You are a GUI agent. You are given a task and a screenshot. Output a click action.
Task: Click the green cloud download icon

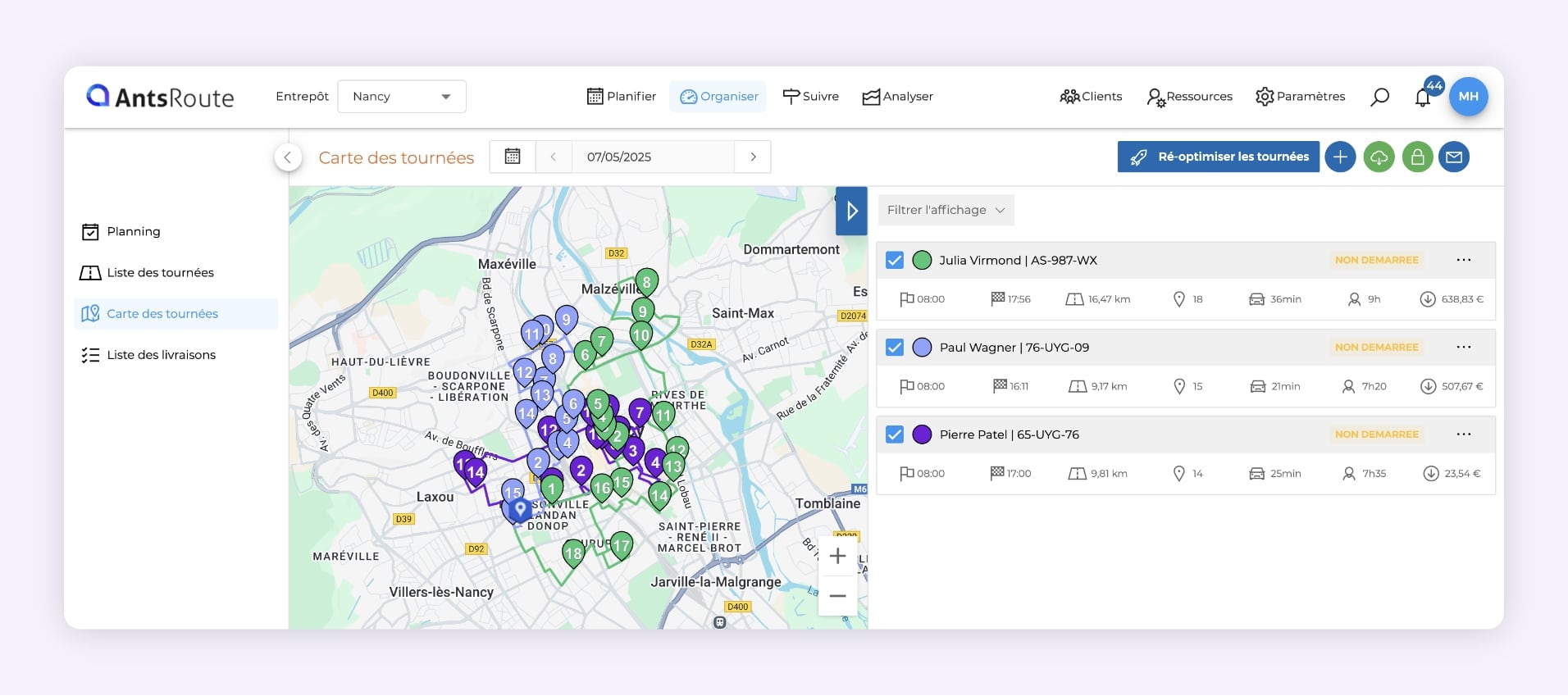tap(1379, 157)
